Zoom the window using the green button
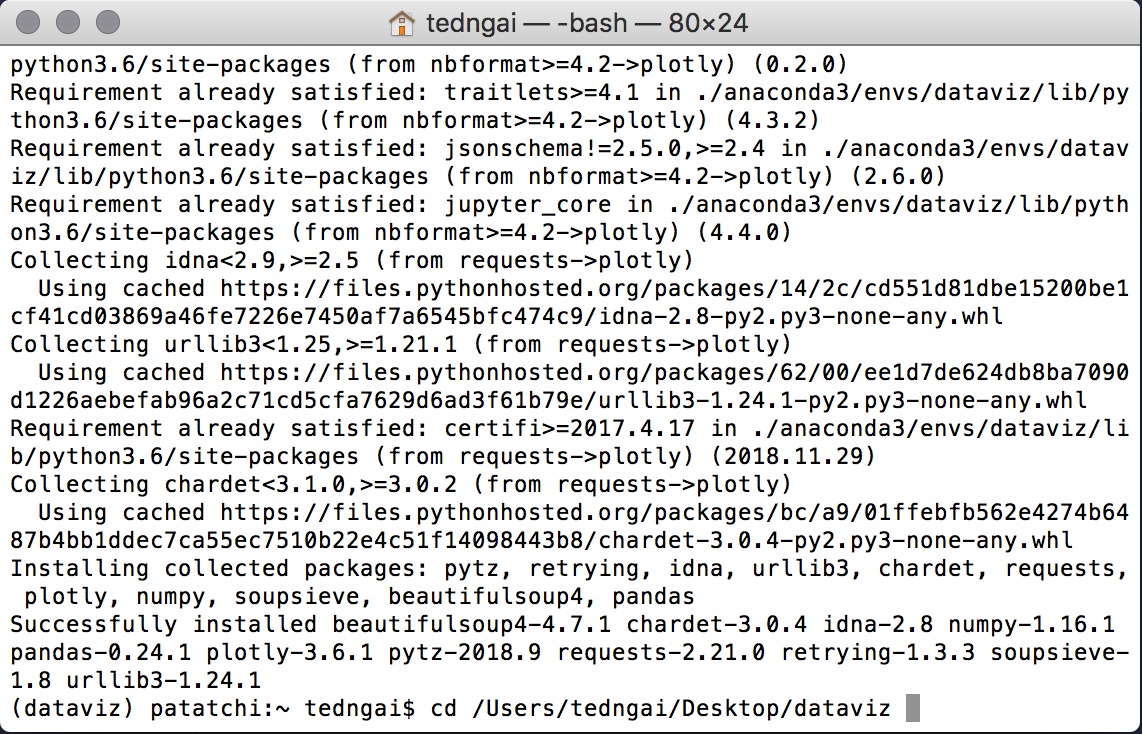Image resolution: width=1142 pixels, height=734 pixels. [106, 21]
